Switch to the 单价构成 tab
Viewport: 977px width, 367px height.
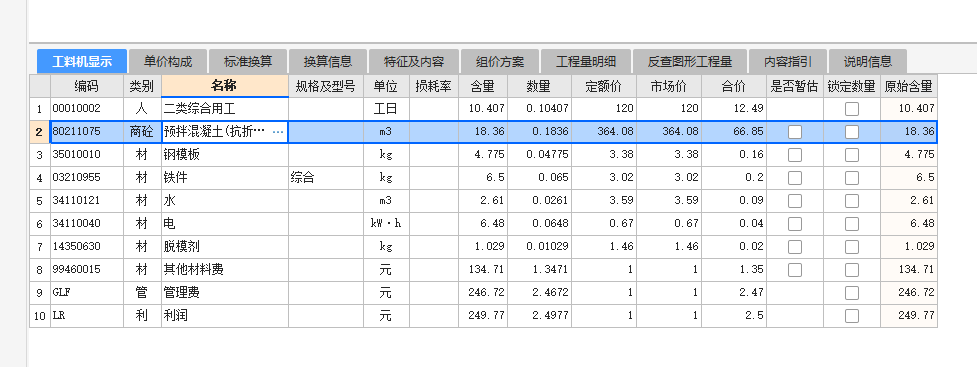[168, 62]
